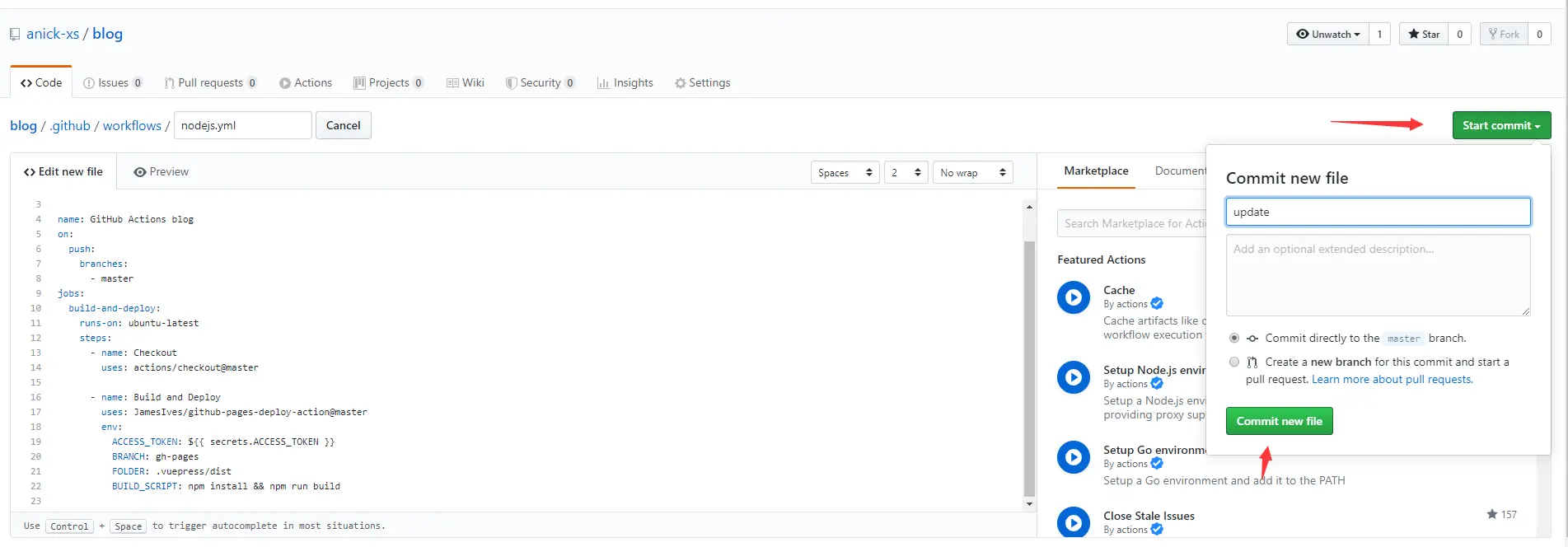Click the editor scrollbar up arrow
The width and height of the screenshot is (1568, 547).
click(1029, 207)
